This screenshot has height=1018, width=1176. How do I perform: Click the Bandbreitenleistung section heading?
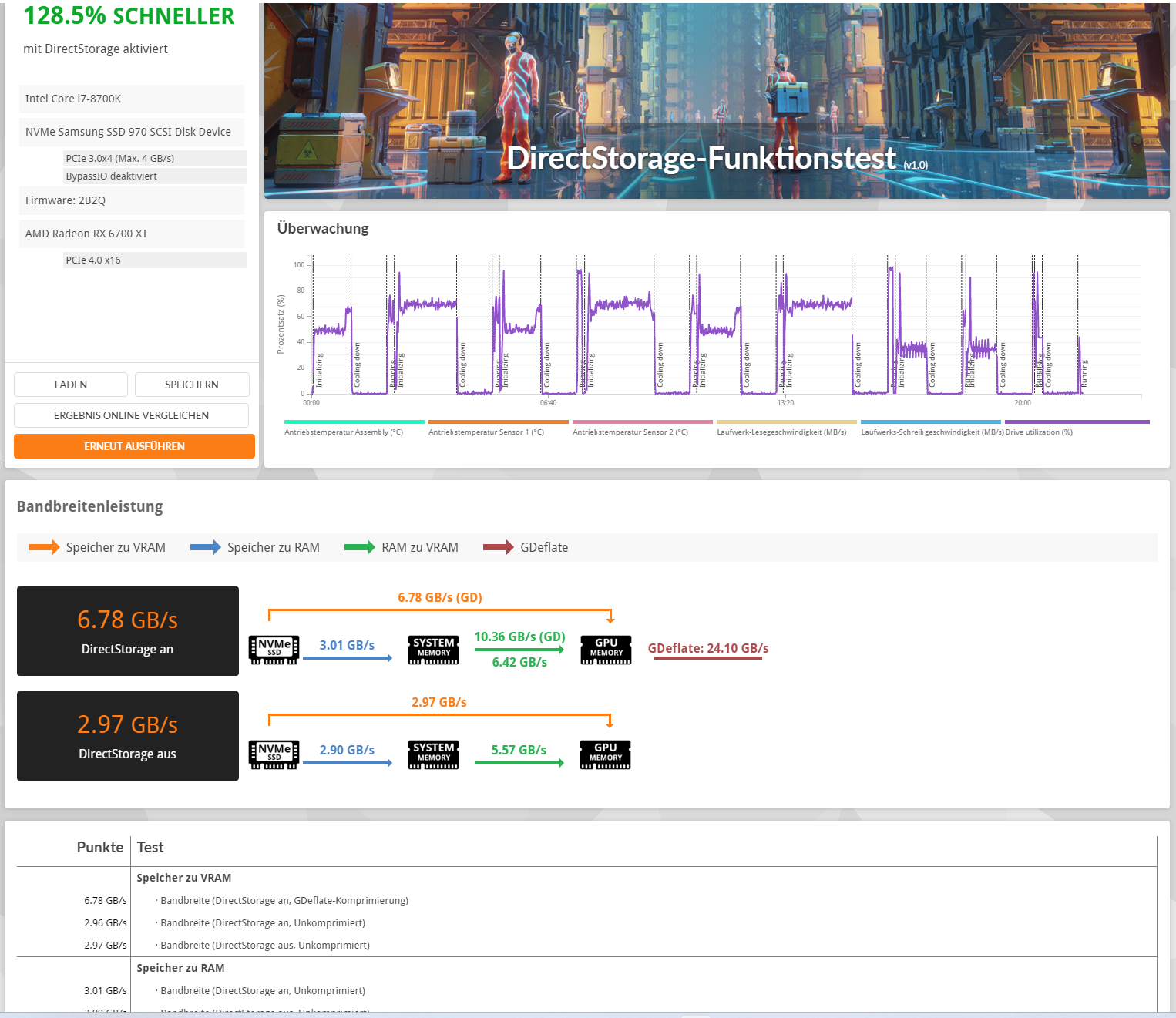coord(90,506)
